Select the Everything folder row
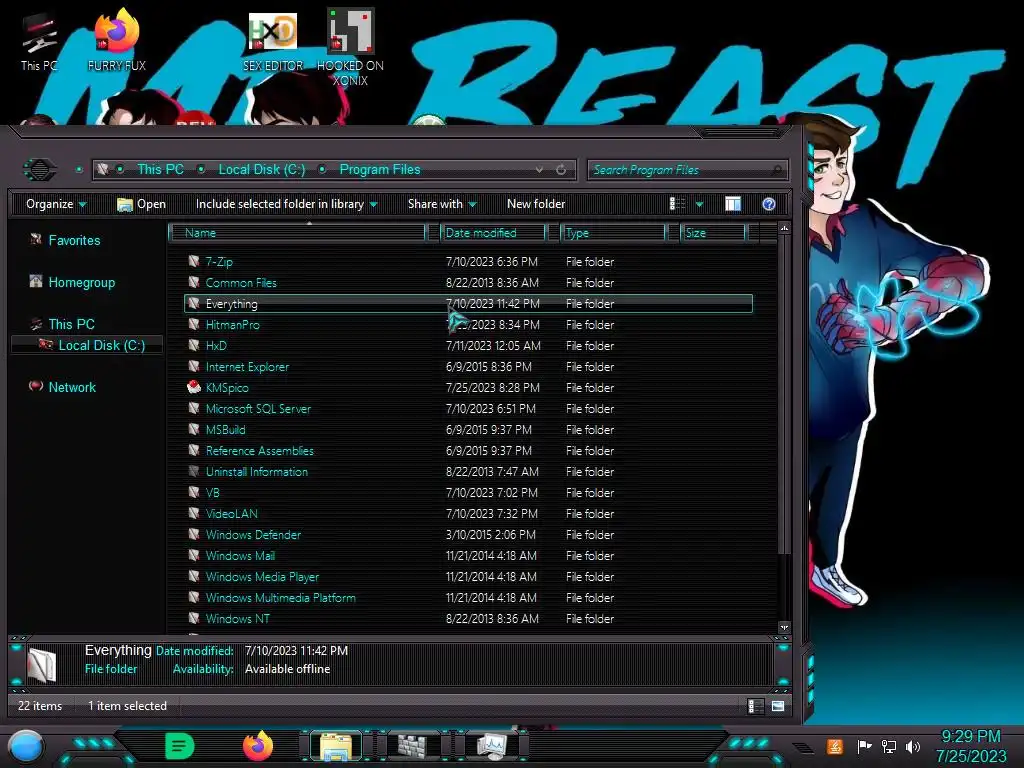 pos(468,304)
